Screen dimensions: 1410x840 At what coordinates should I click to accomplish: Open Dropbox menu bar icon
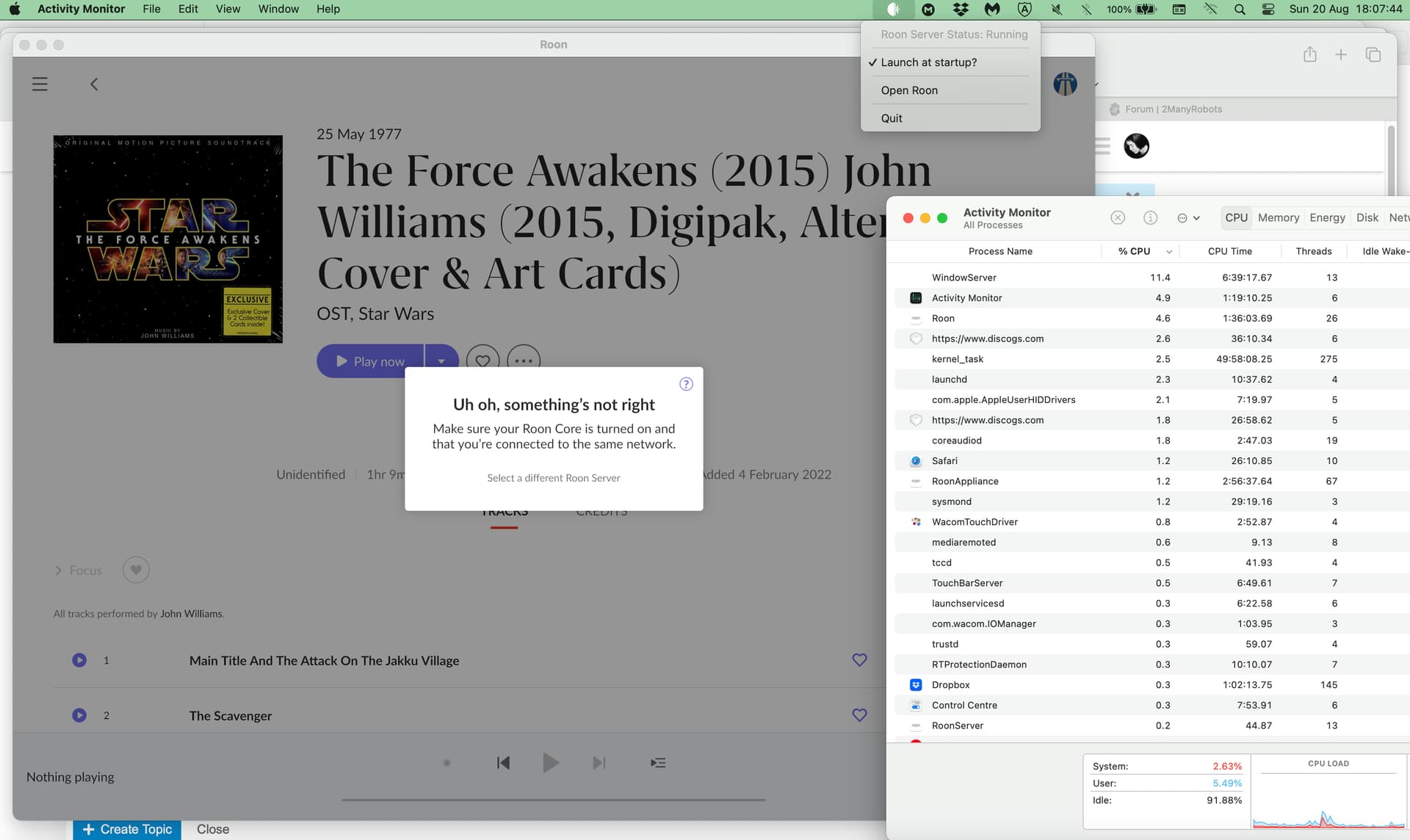pyautogui.click(x=961, y=9)
